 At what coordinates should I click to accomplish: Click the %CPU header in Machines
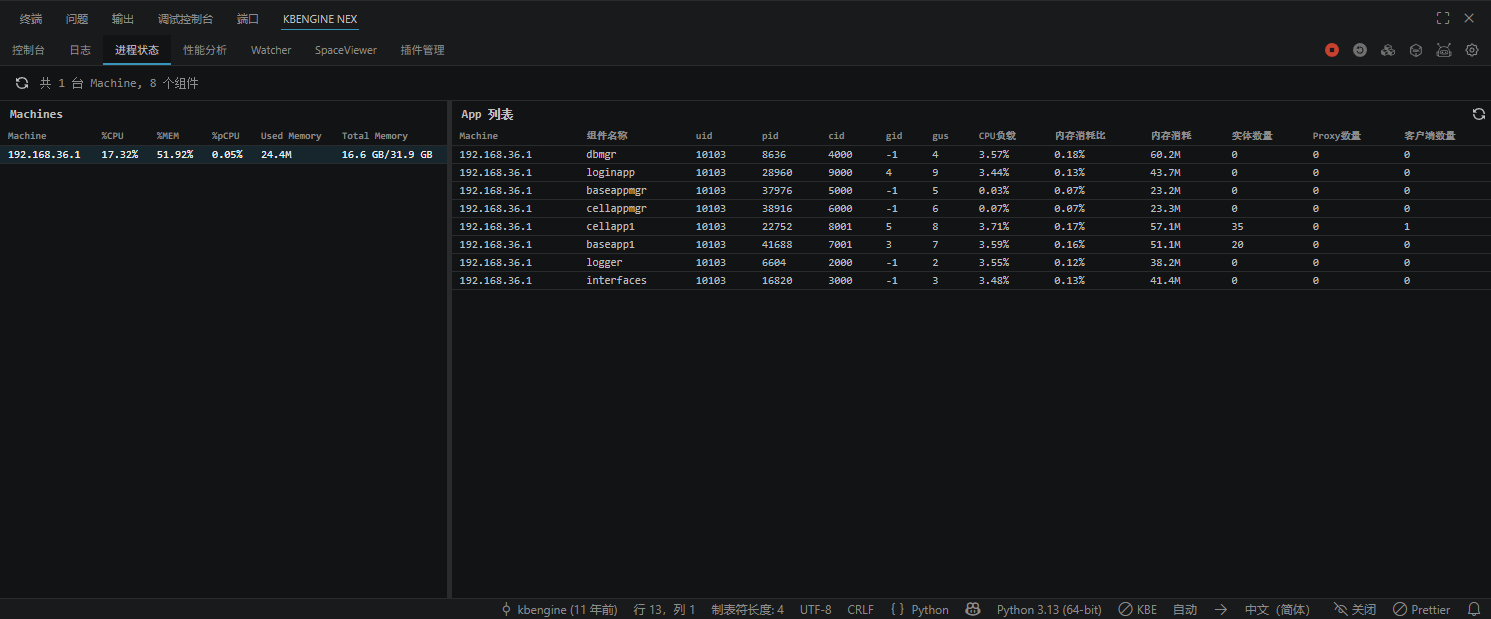114,136
